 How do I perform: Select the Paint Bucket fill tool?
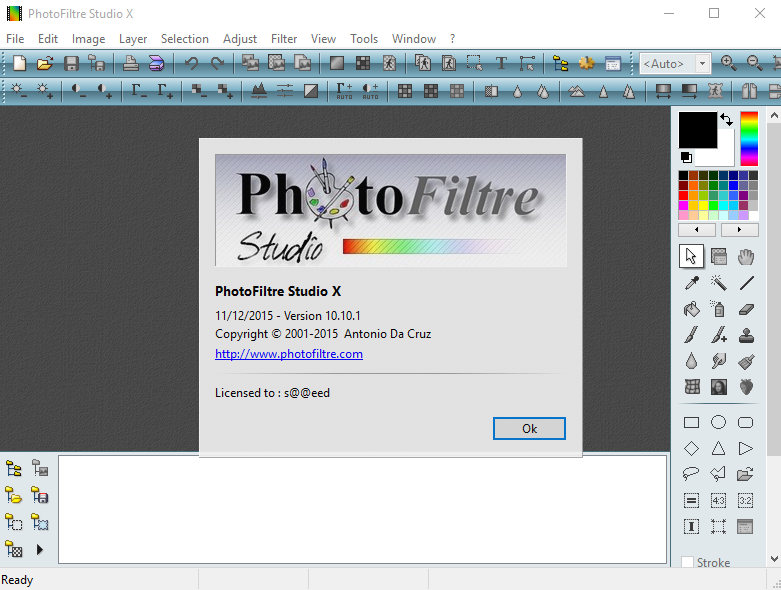pos(691,309)
